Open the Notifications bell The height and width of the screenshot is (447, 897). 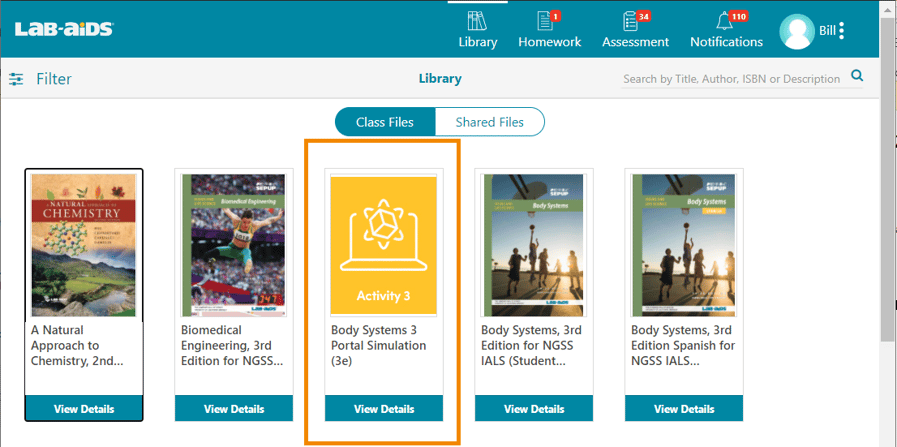pyautogui.click(x=725, y=21)
